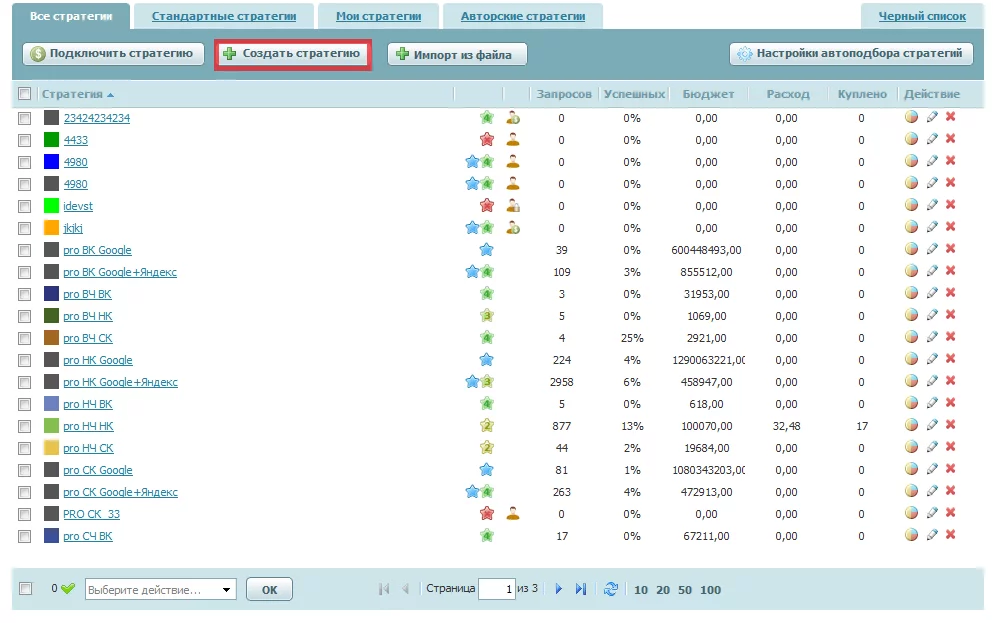Check the pro ВЧ СК row checkbox
The width and height of the screenshot is (993, 623).
[25, 338]
